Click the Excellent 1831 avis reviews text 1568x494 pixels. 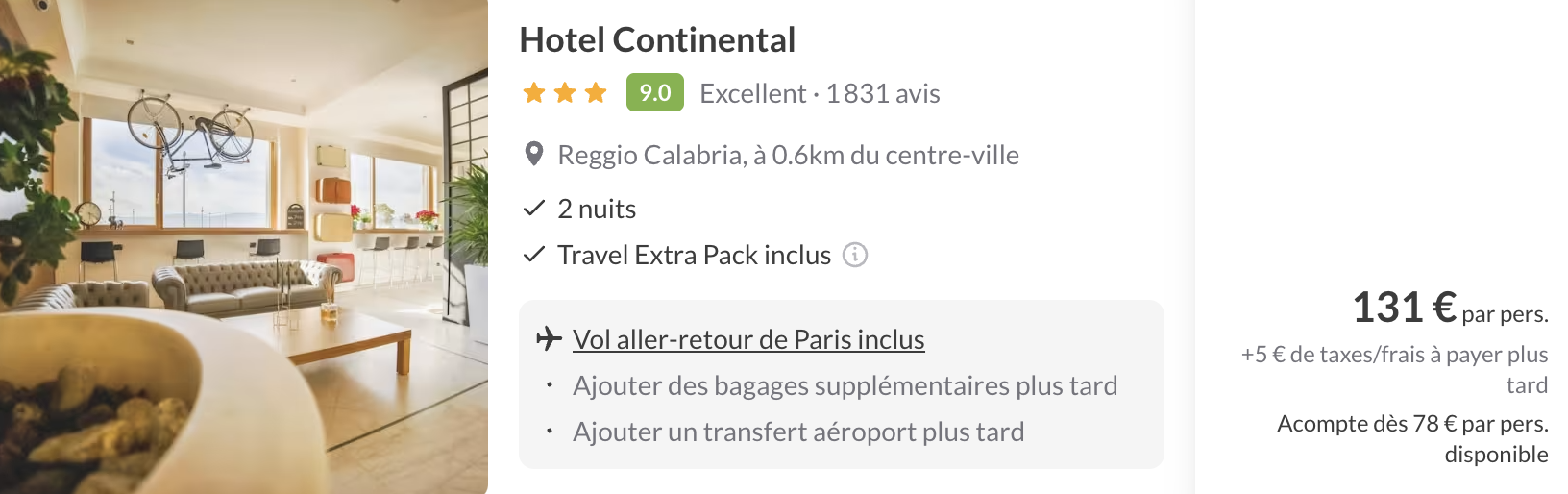coord(820,93)
